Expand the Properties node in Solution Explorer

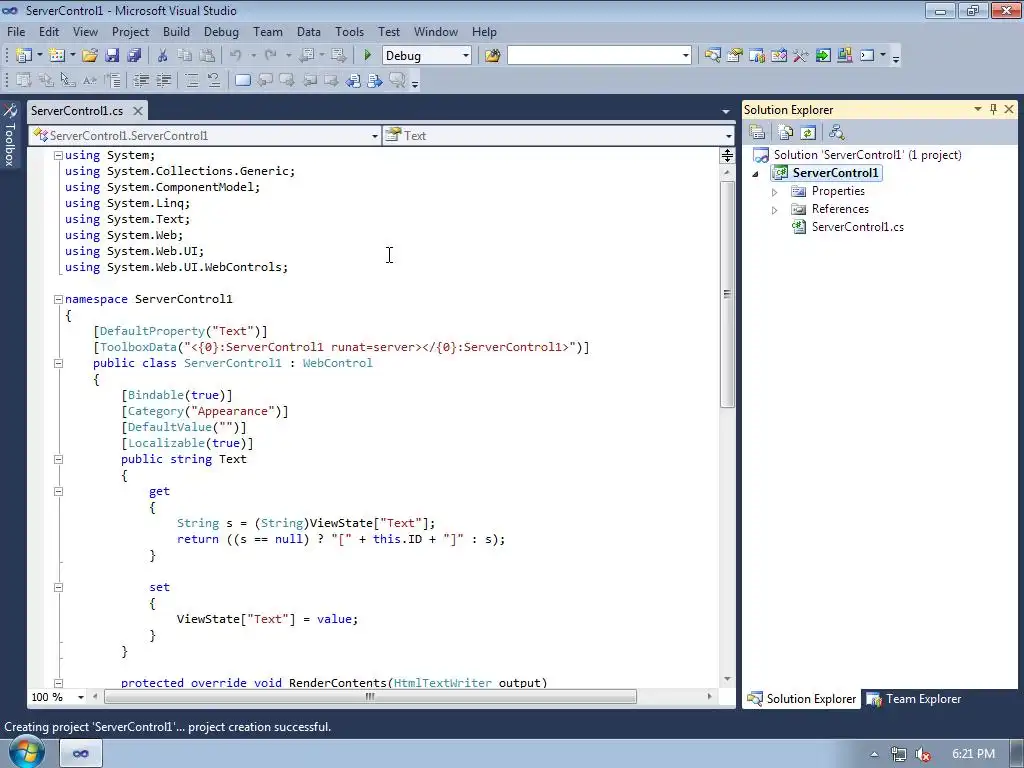[775, 192]
